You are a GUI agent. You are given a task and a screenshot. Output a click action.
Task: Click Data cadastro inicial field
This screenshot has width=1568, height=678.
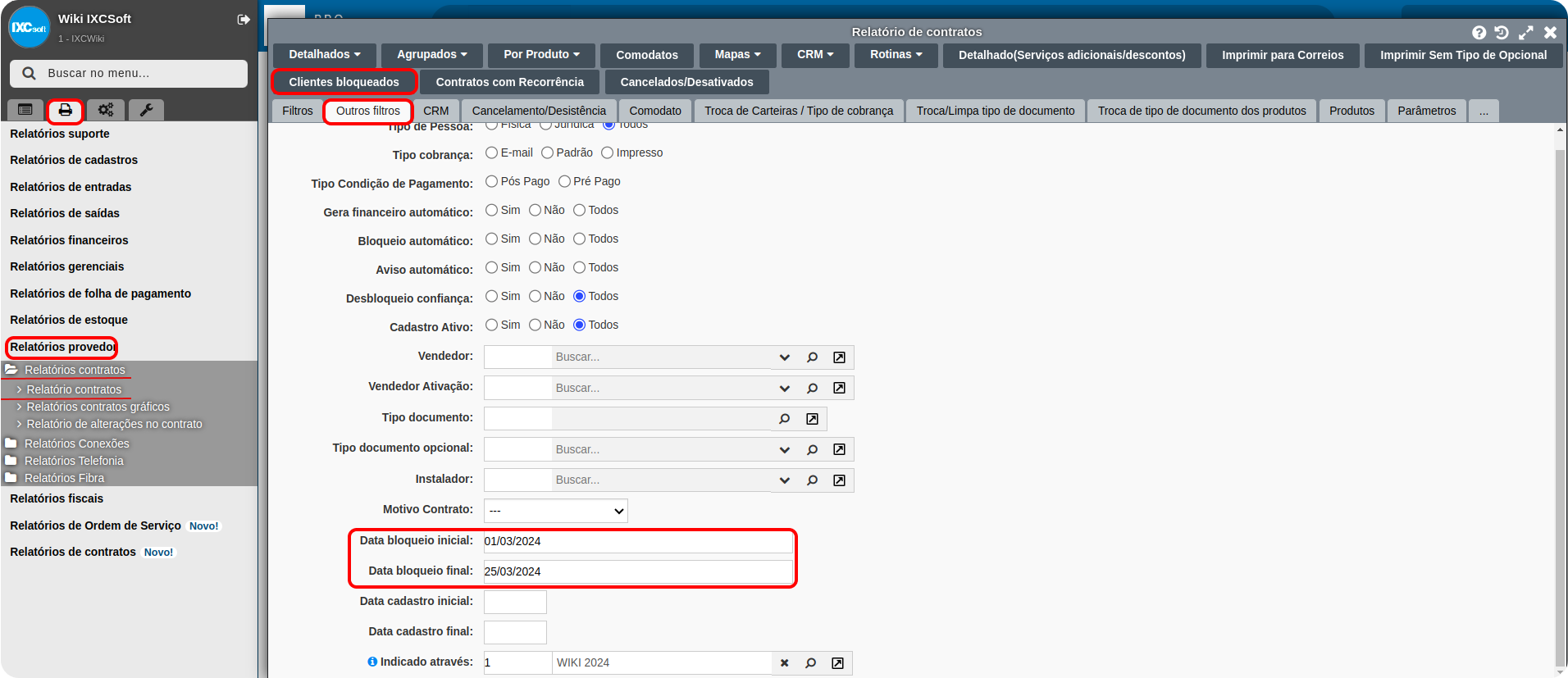[515, 602]
